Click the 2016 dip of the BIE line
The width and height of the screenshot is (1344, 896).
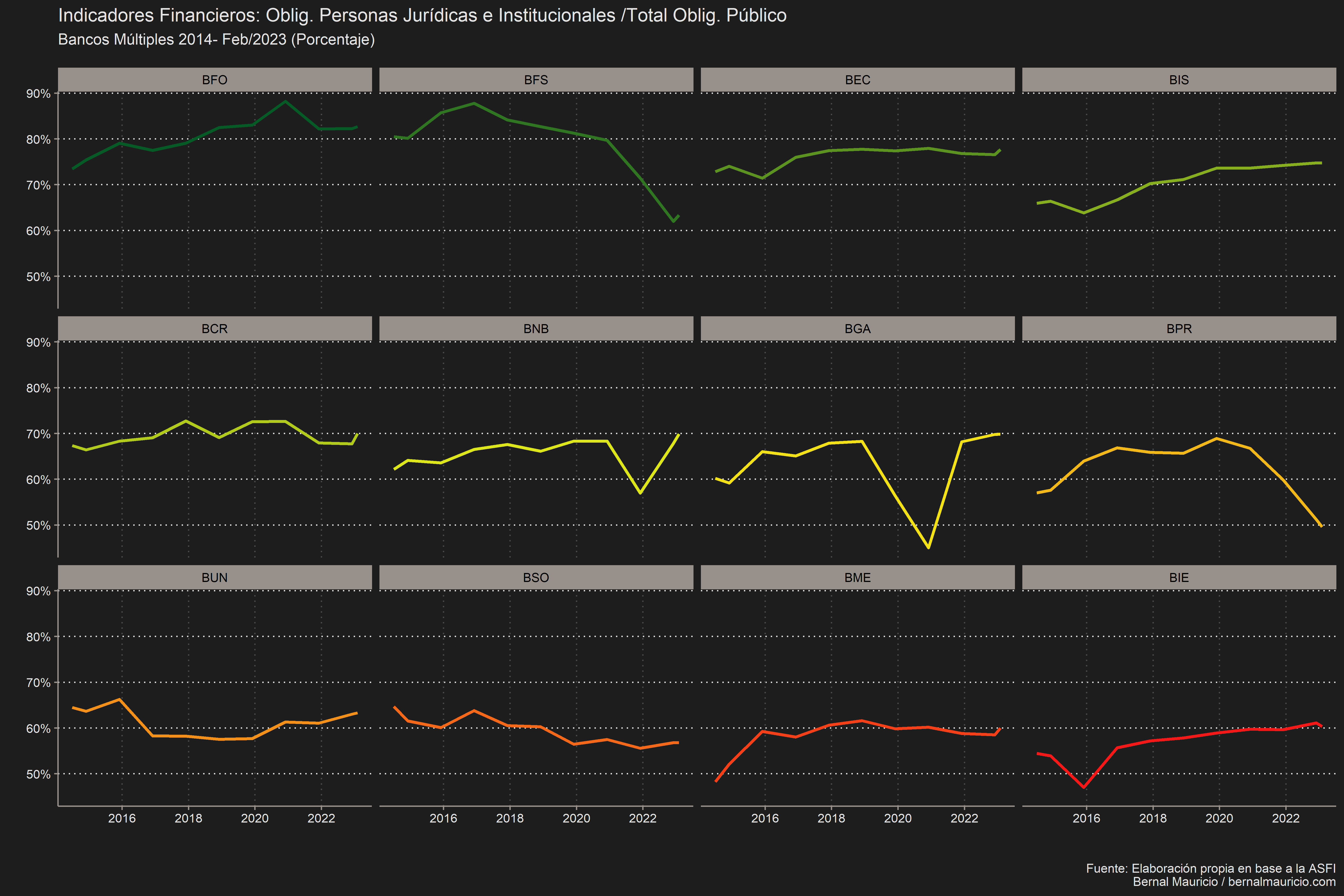click(x=1084, y=787)
